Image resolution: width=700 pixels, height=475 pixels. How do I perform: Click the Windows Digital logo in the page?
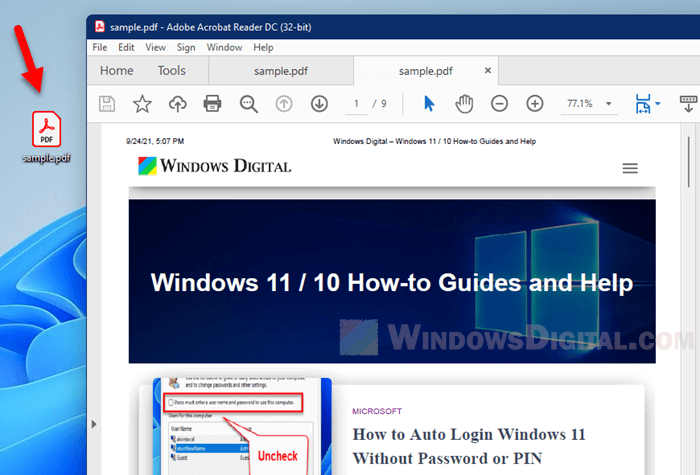[x=215, y=166]
